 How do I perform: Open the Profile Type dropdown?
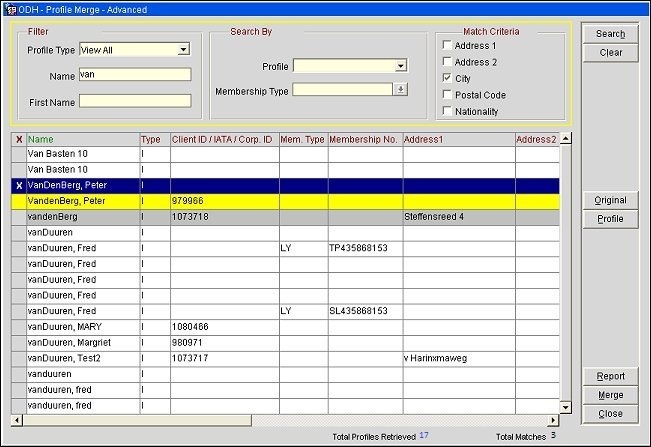184,49
